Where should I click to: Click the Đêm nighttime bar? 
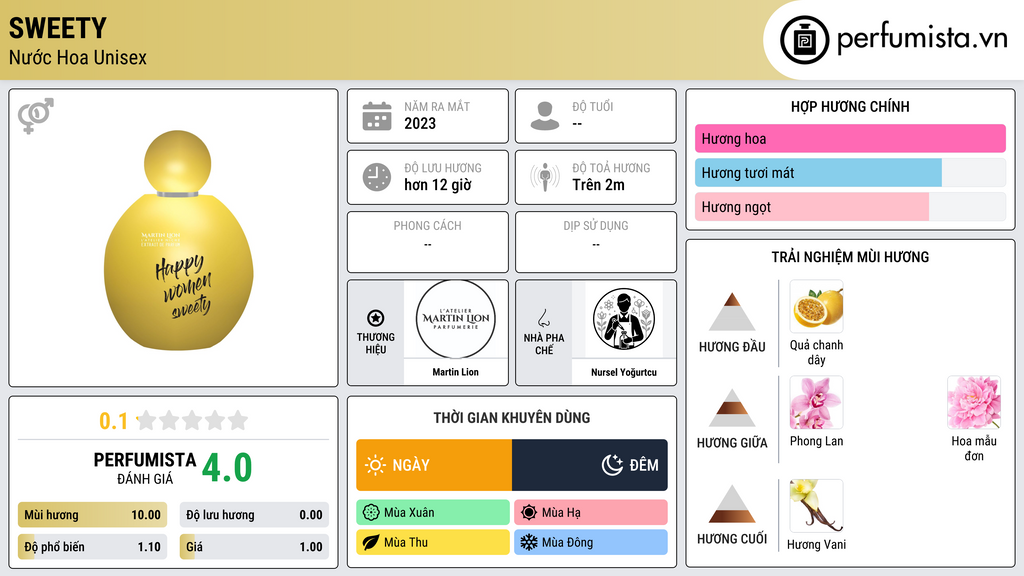(x=590, y=465)
